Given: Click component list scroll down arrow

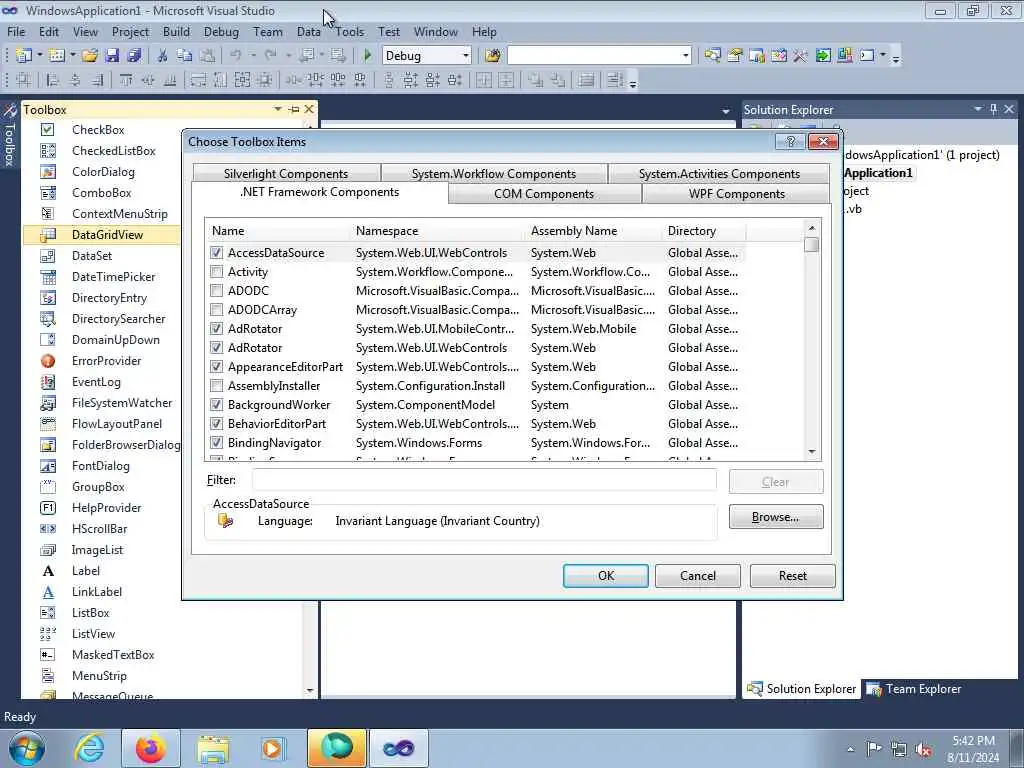Looking at the screenshot, I should point(812,452).
